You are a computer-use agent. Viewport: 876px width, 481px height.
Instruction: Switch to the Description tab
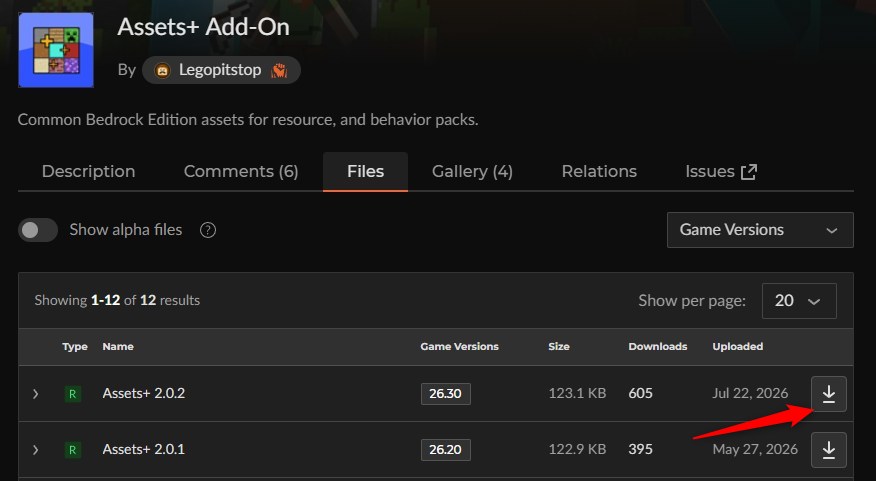[x=88, y=172]
